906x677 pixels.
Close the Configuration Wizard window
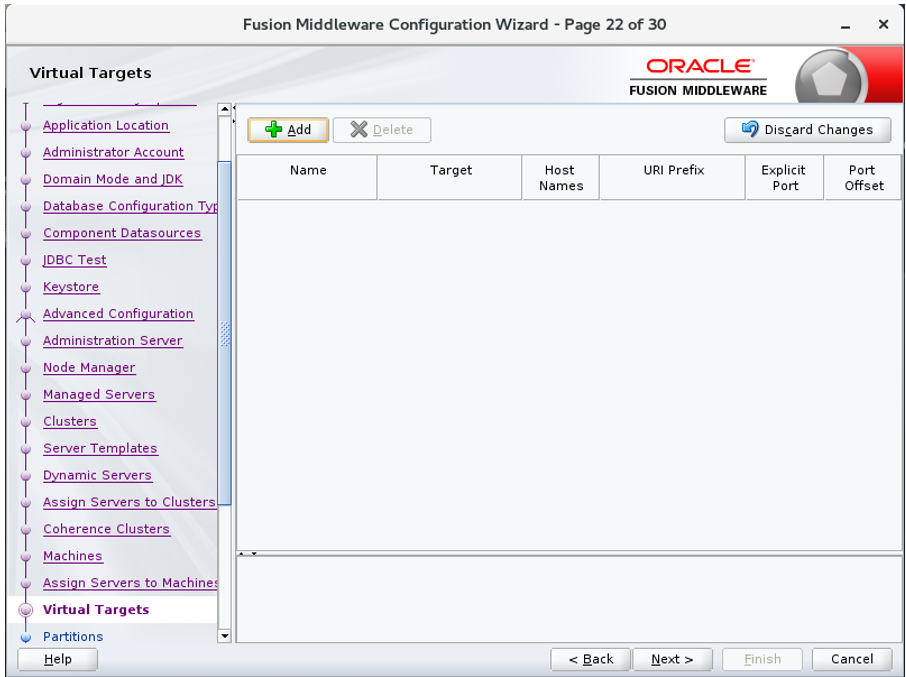point(883,24)
